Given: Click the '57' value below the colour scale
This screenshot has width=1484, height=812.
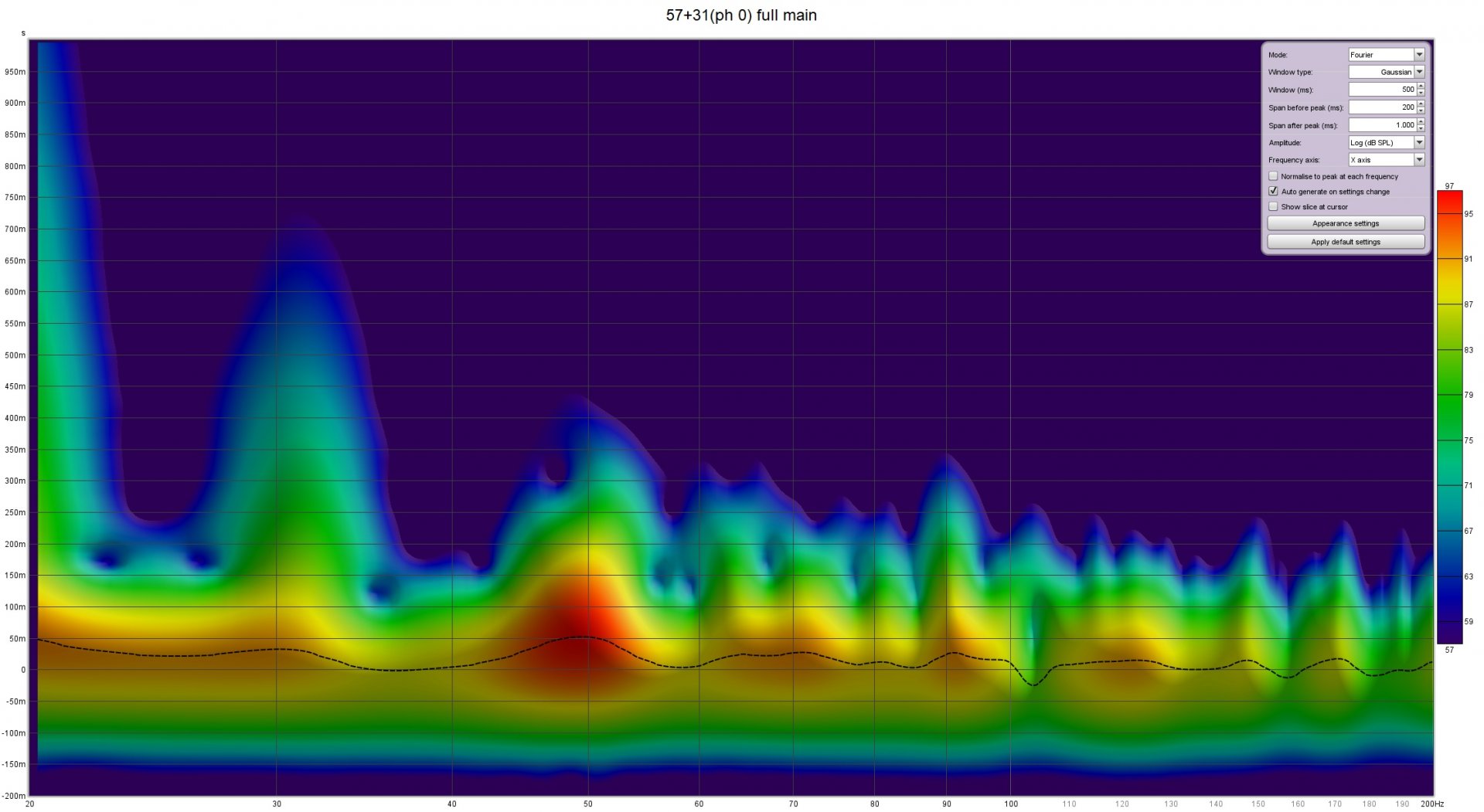Looking at the screenshot, I should pyautogui.click(x=1449, y=650).
